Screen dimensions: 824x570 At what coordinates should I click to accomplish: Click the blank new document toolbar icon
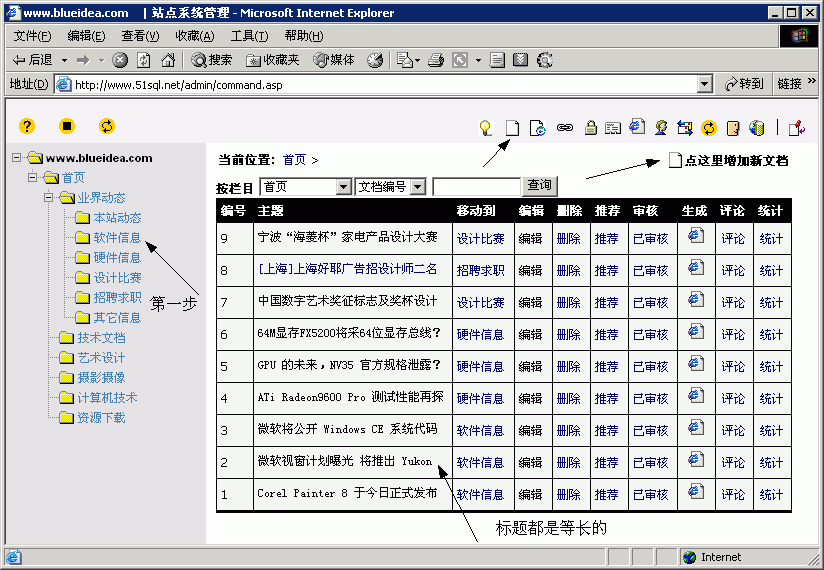[512, 128]
